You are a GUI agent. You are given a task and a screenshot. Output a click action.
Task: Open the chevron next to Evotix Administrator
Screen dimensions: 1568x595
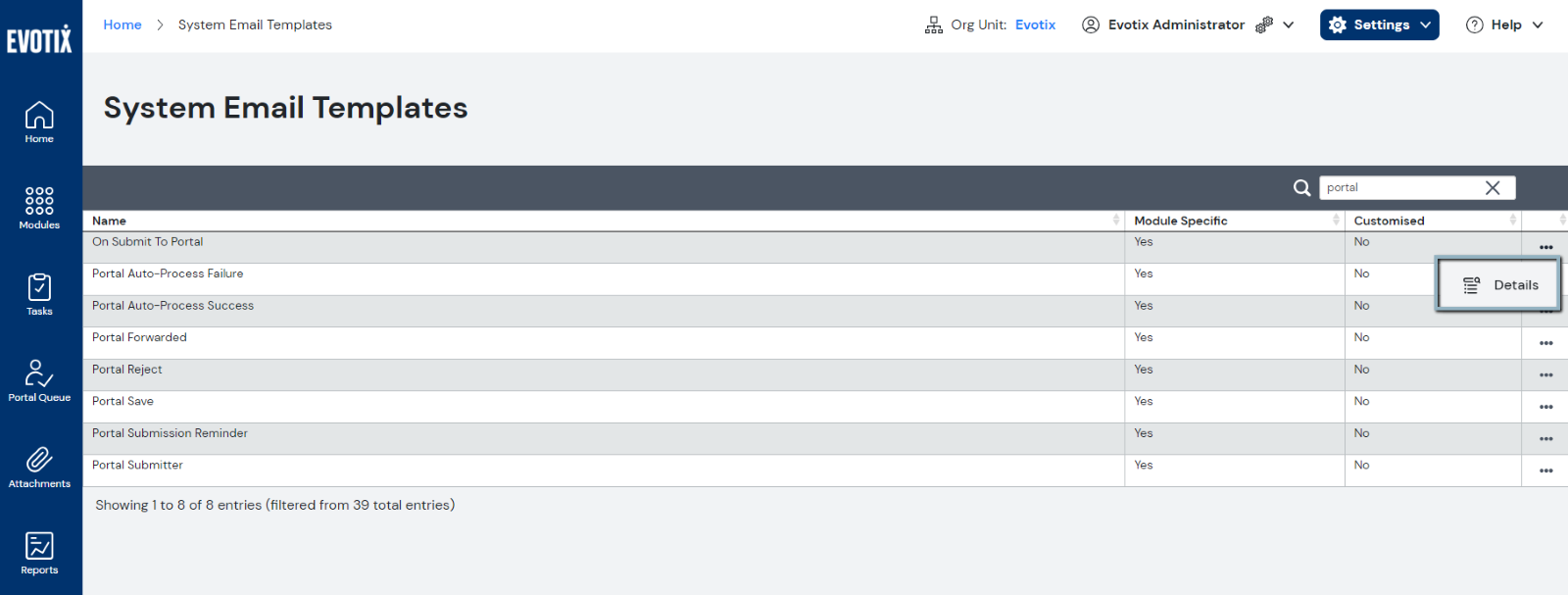click(x=1289, y=25)
